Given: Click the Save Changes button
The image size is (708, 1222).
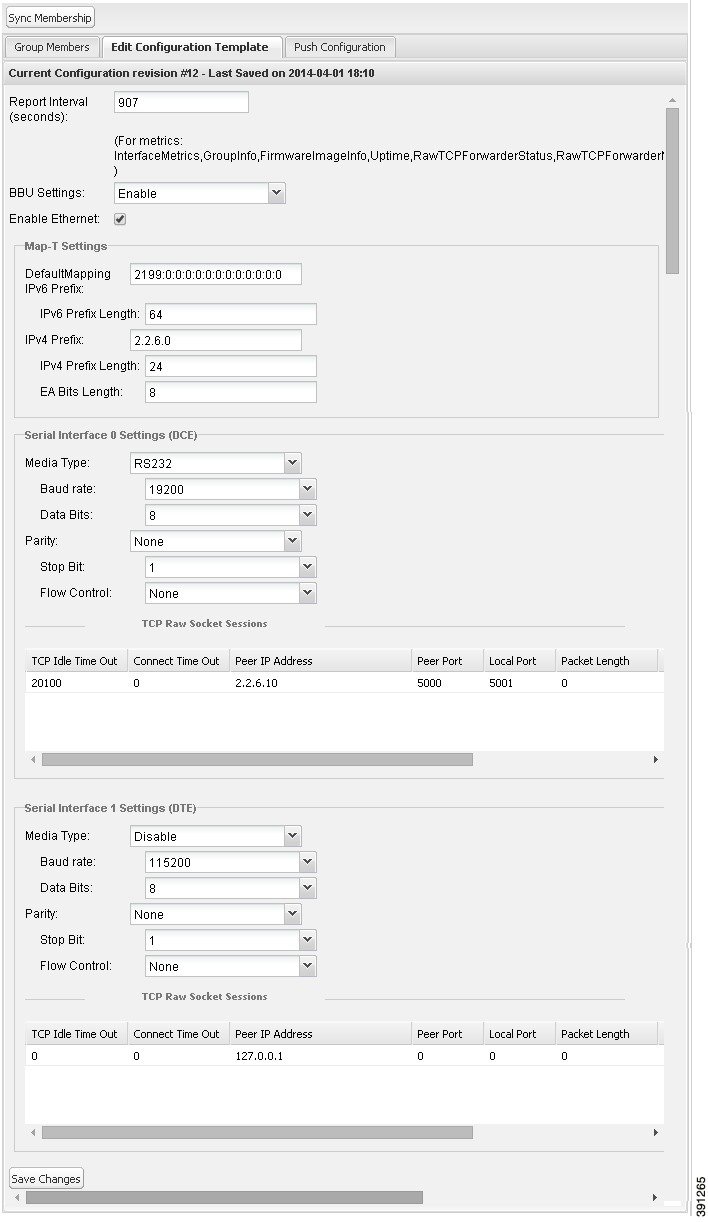Looking at the screenshot, I should pos(46,1179).
